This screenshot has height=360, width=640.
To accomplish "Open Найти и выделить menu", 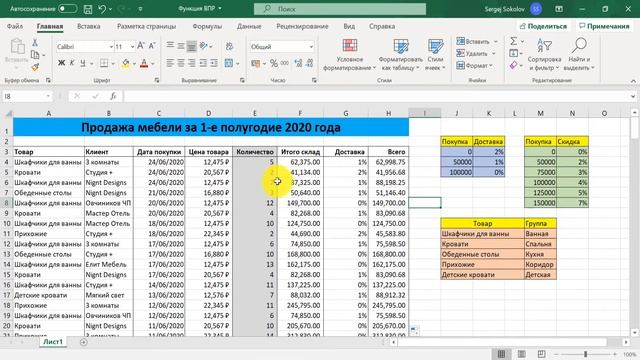I will pyautogui.click(x=579, y=55).
